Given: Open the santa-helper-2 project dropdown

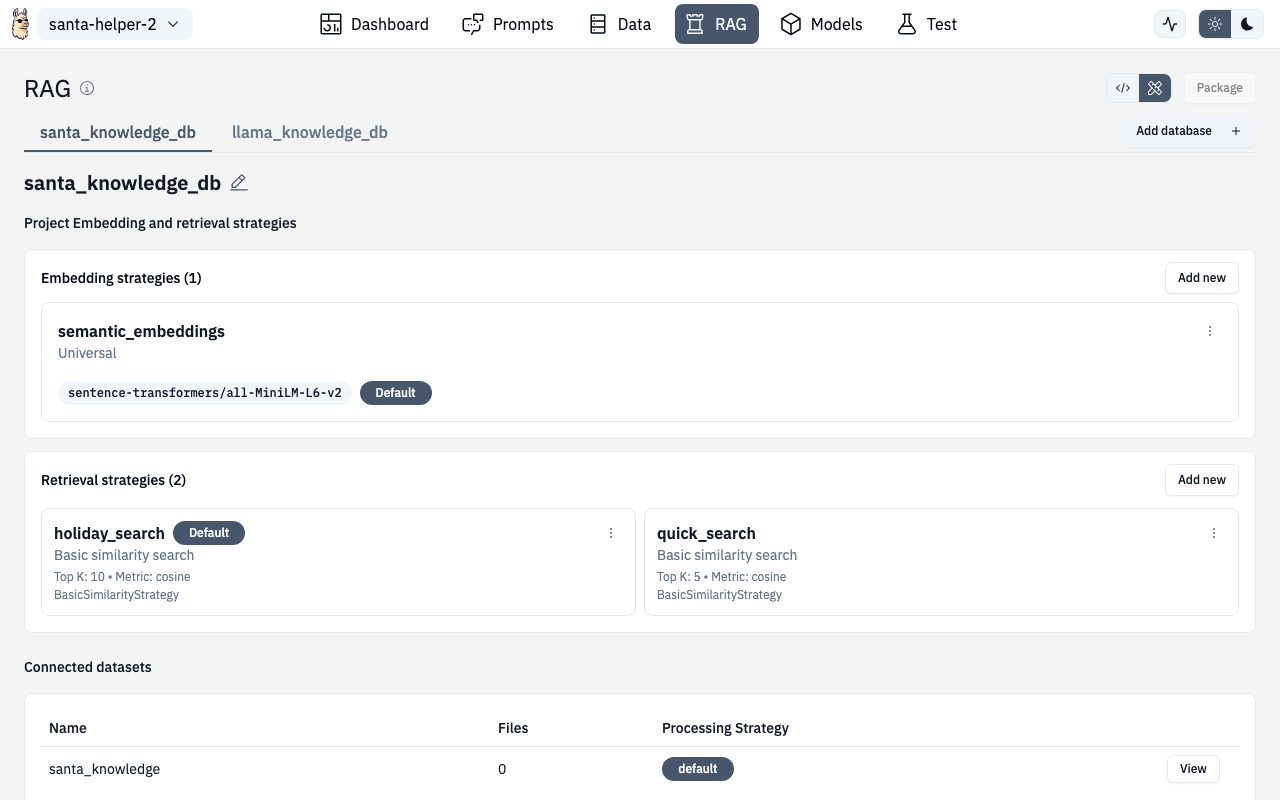Looking at the screenshot, I should tap(115, 24).
